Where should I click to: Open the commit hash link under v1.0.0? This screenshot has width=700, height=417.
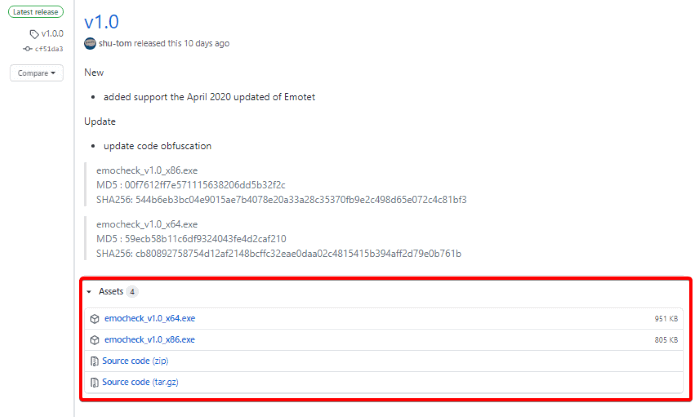point(49,49)
